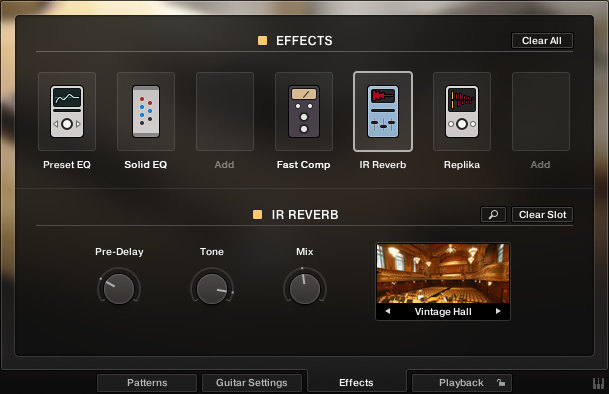Switch to the Patterns tab

147,383
